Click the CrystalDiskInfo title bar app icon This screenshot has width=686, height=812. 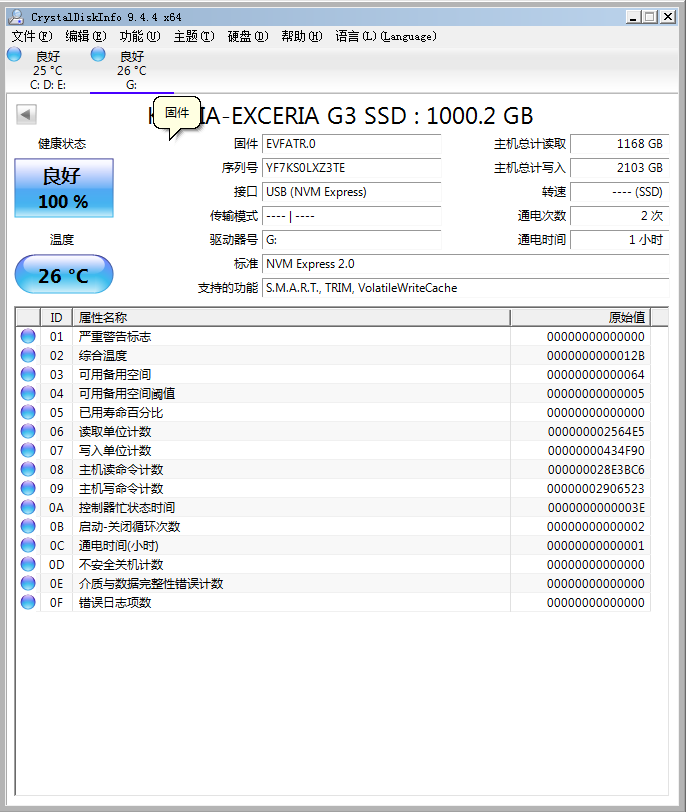[17, 17]
